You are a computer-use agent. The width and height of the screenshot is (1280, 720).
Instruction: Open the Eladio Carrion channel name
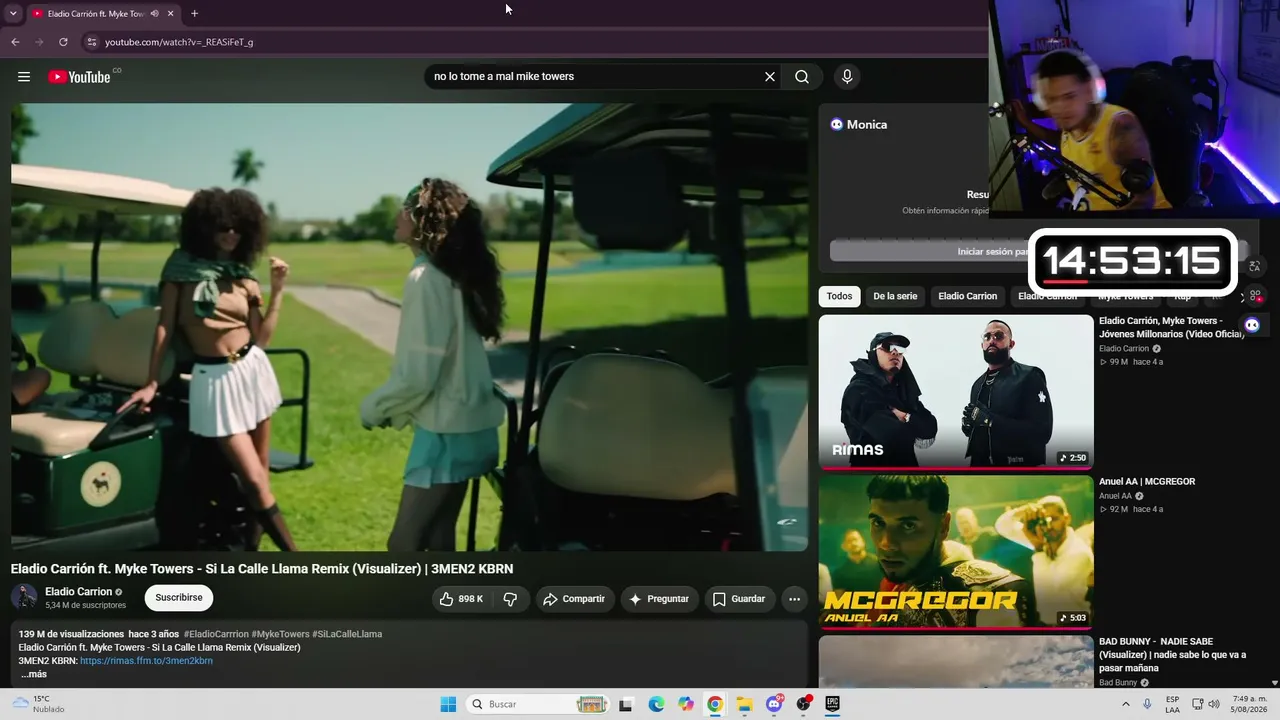tap(78, 592)
